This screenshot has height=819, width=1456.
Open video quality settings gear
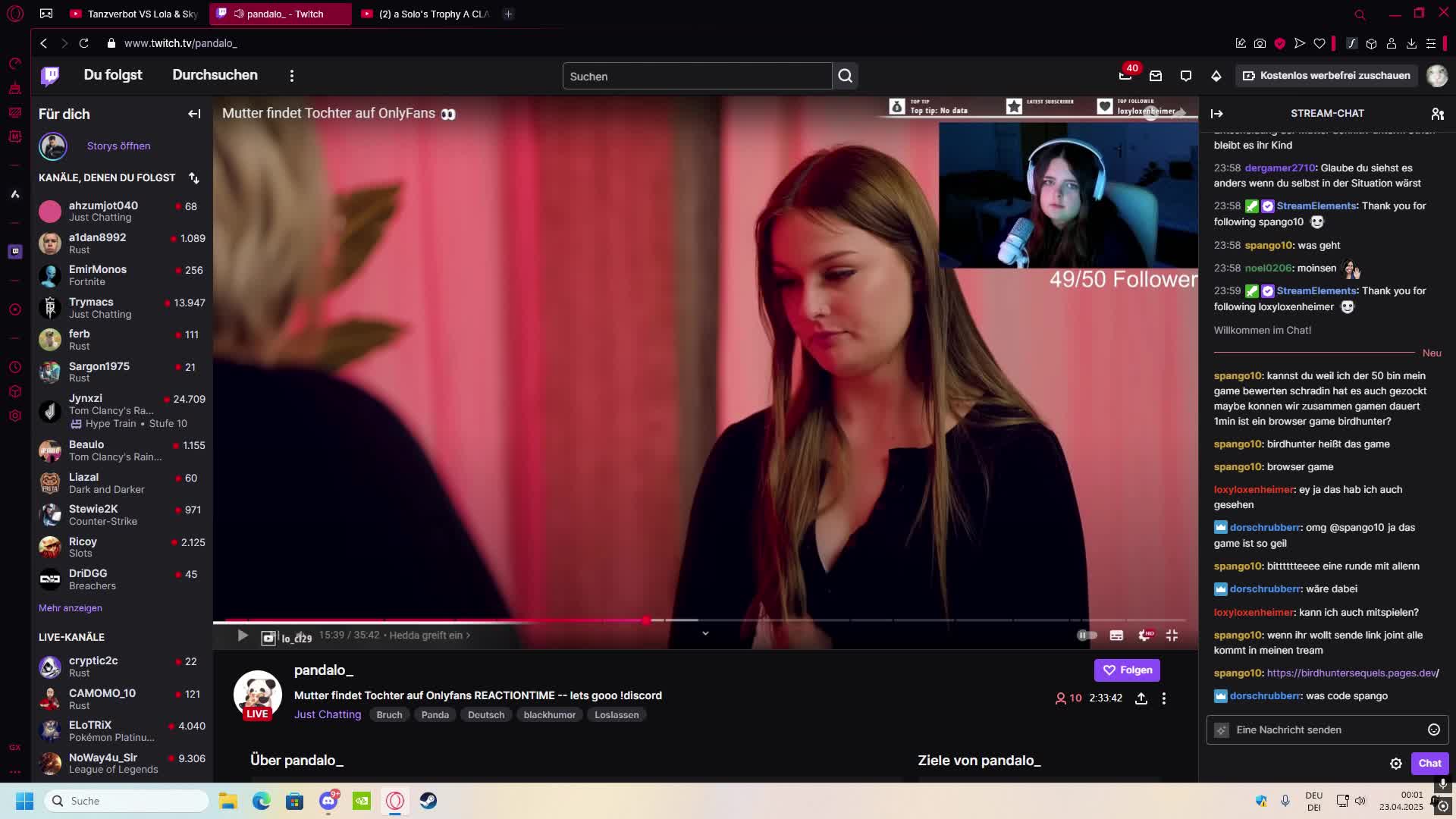coord(1145,635)
